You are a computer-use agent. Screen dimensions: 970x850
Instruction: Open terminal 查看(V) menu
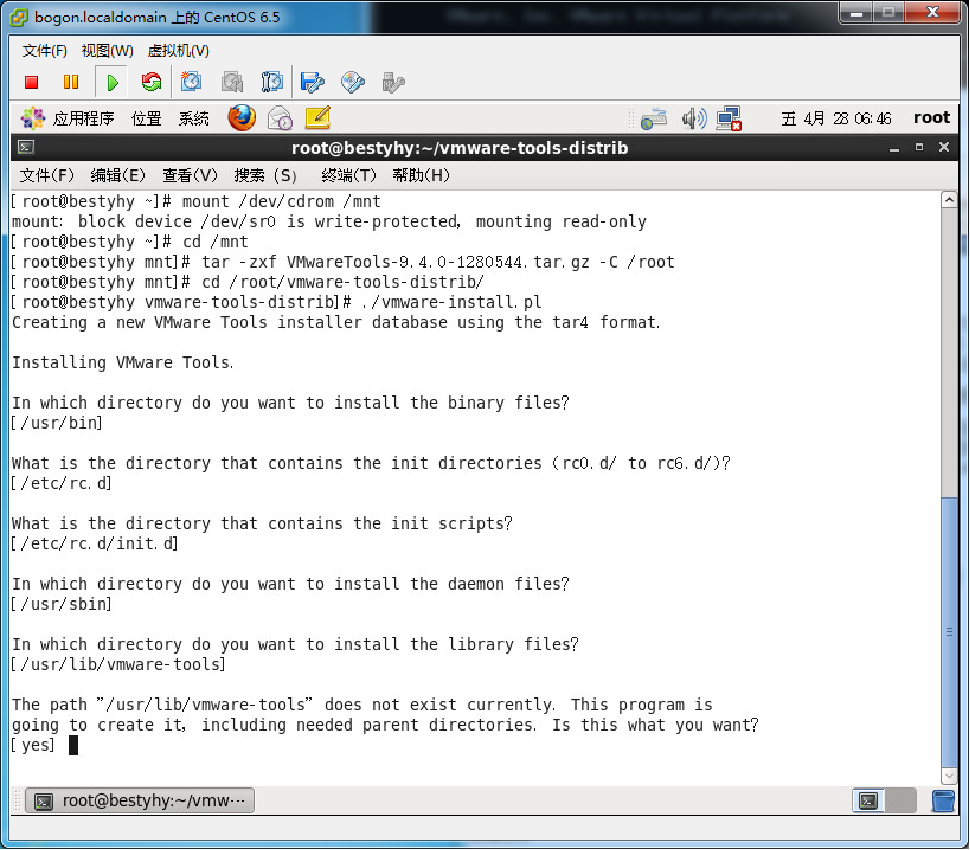(190, 176)
